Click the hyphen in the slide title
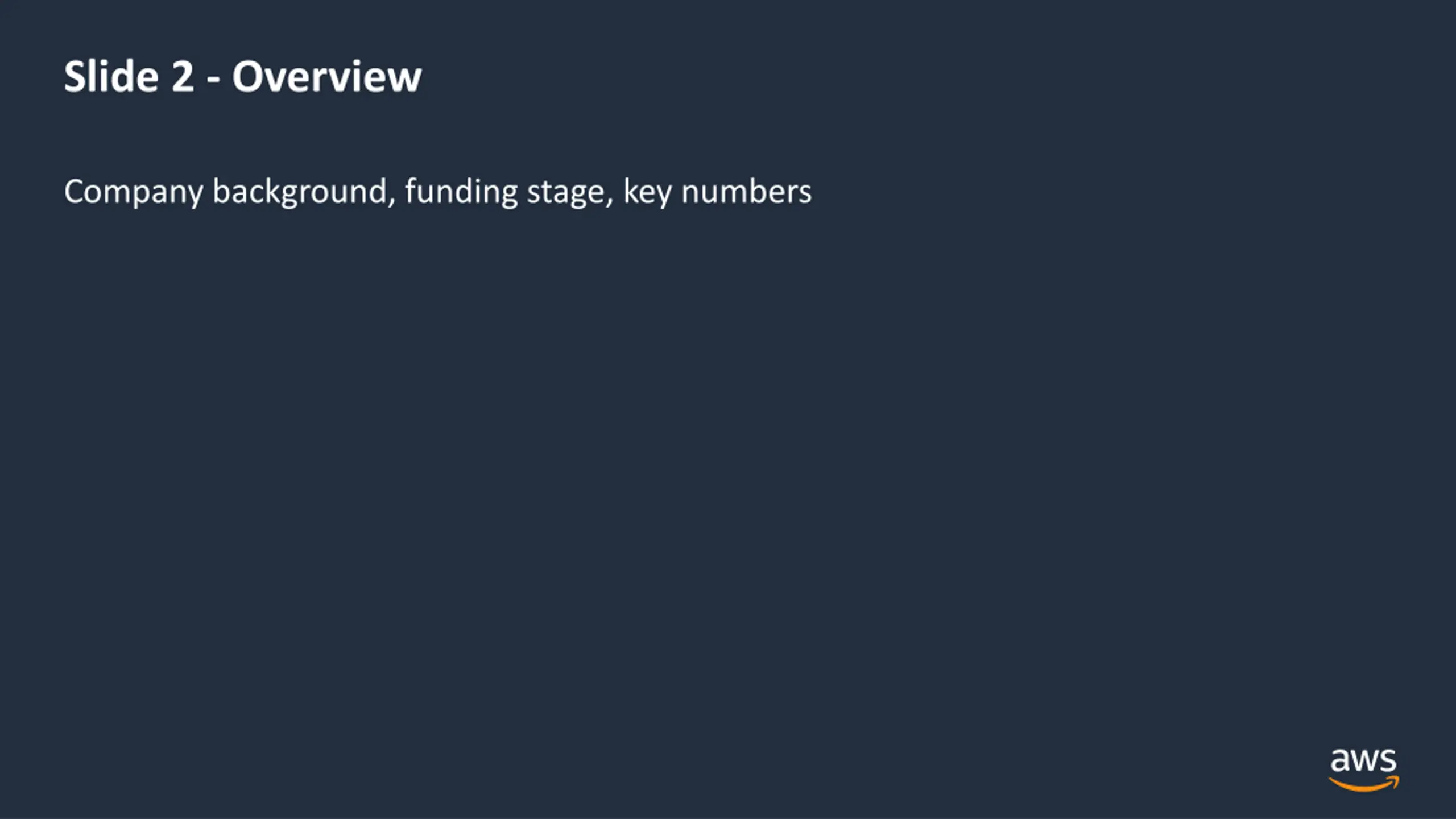The image size is (1456, 819). coord(213,81)
